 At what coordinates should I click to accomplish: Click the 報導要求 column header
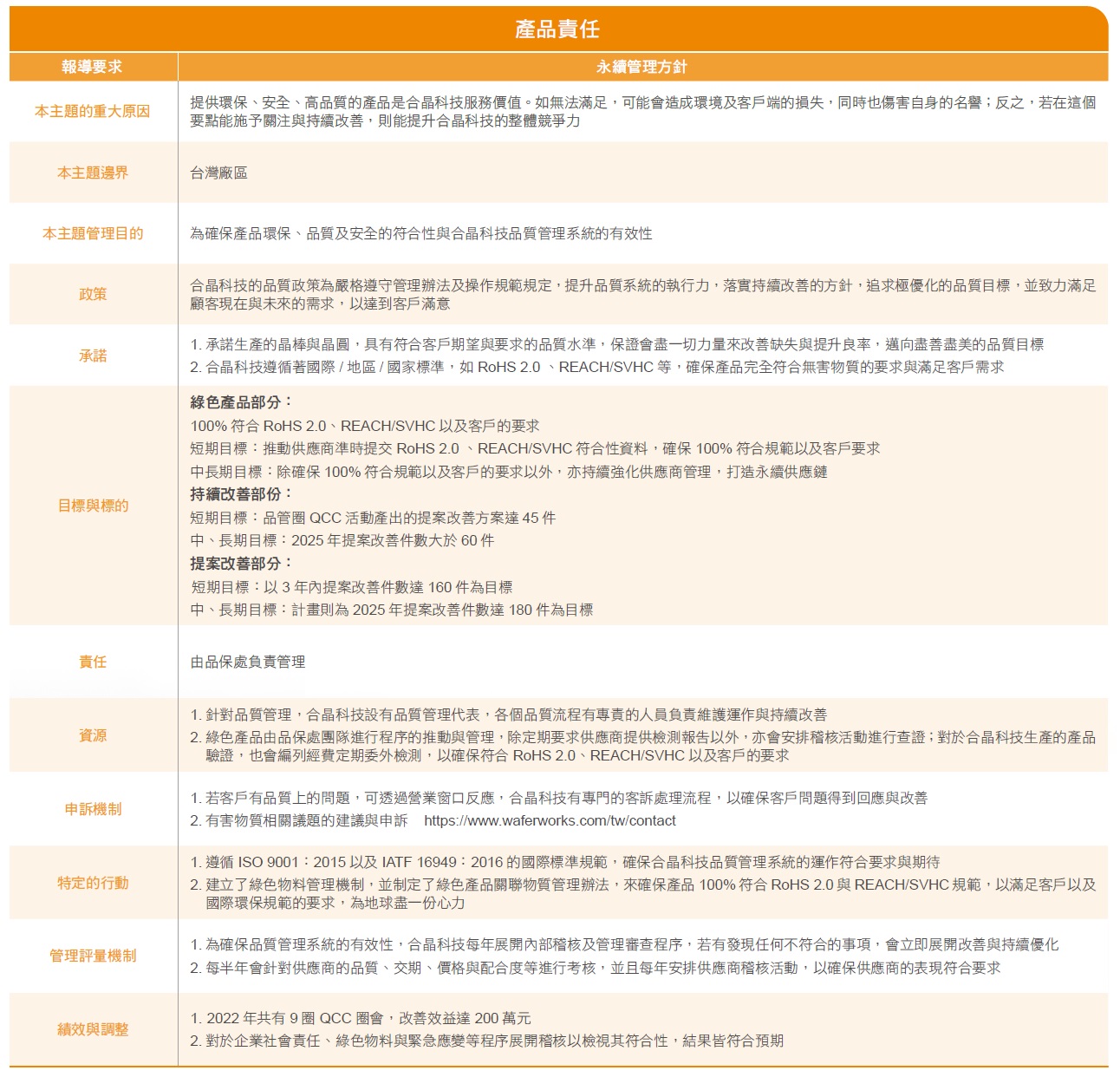pos(92,67)
